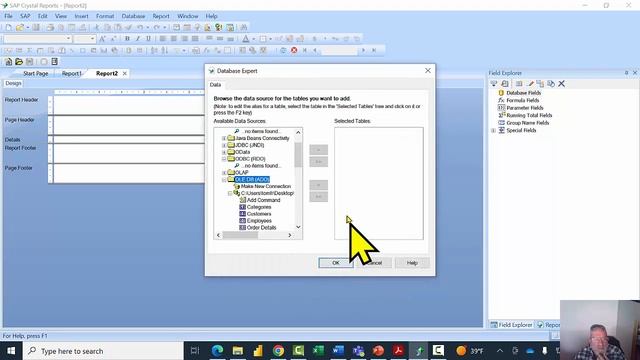Open the Font size dropdown
Screen dimensions: 640x360
(93, 39)
